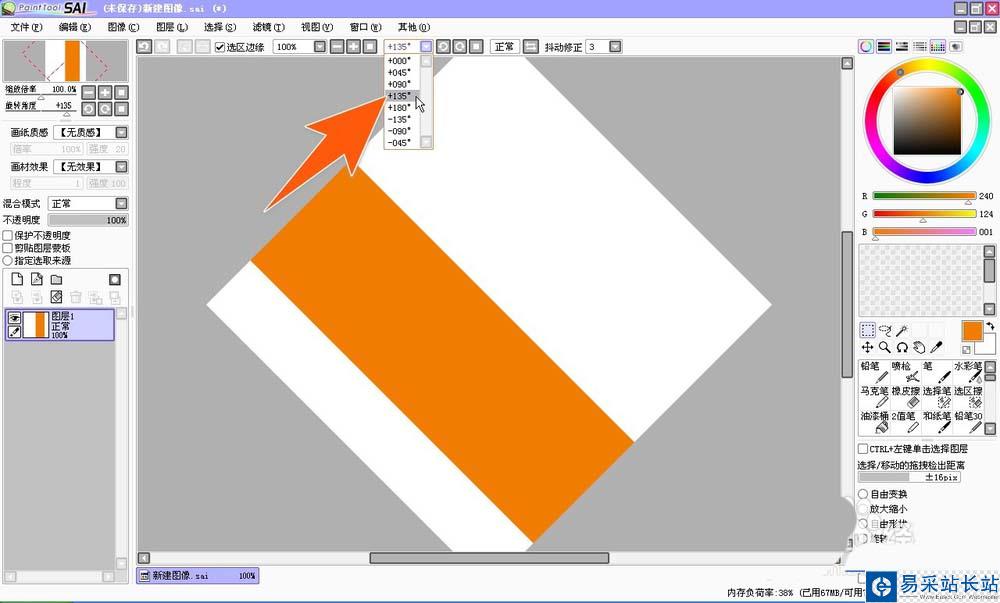Choose the 选择笔 selection pen tool
1000x603 pixels.
(x=936, y=397)
